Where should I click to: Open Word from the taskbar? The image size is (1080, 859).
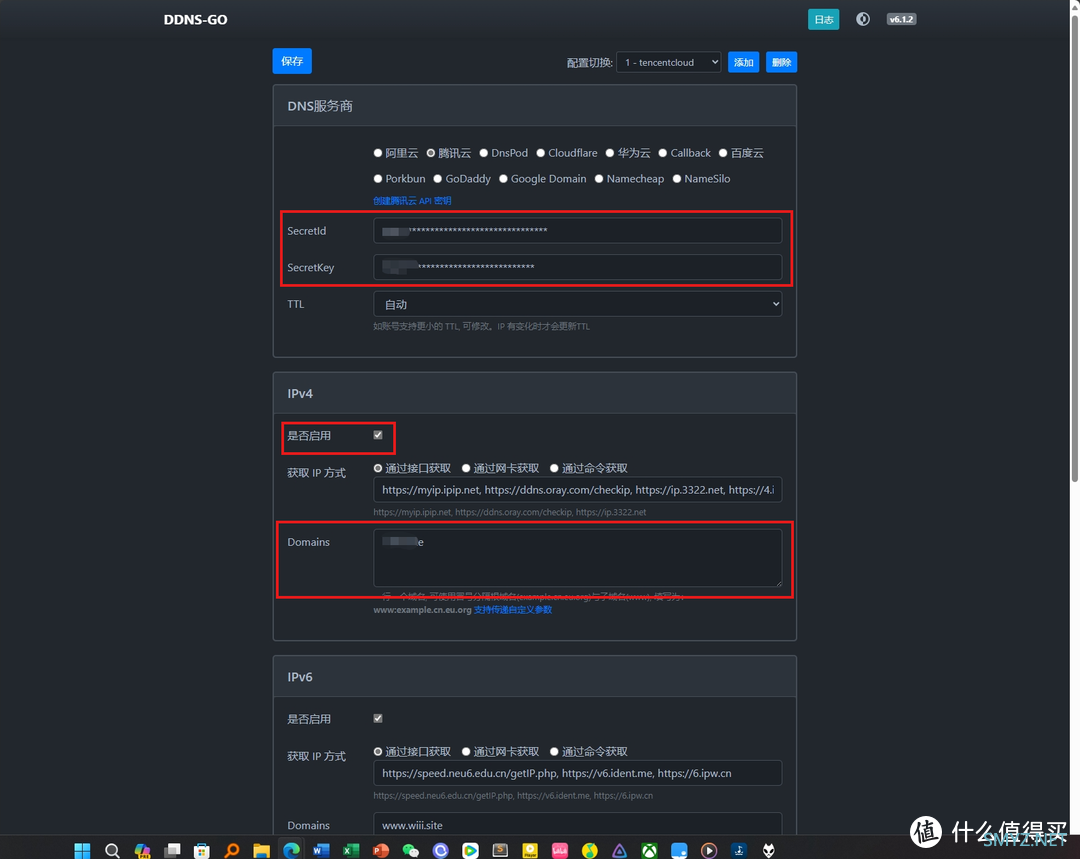321,850
